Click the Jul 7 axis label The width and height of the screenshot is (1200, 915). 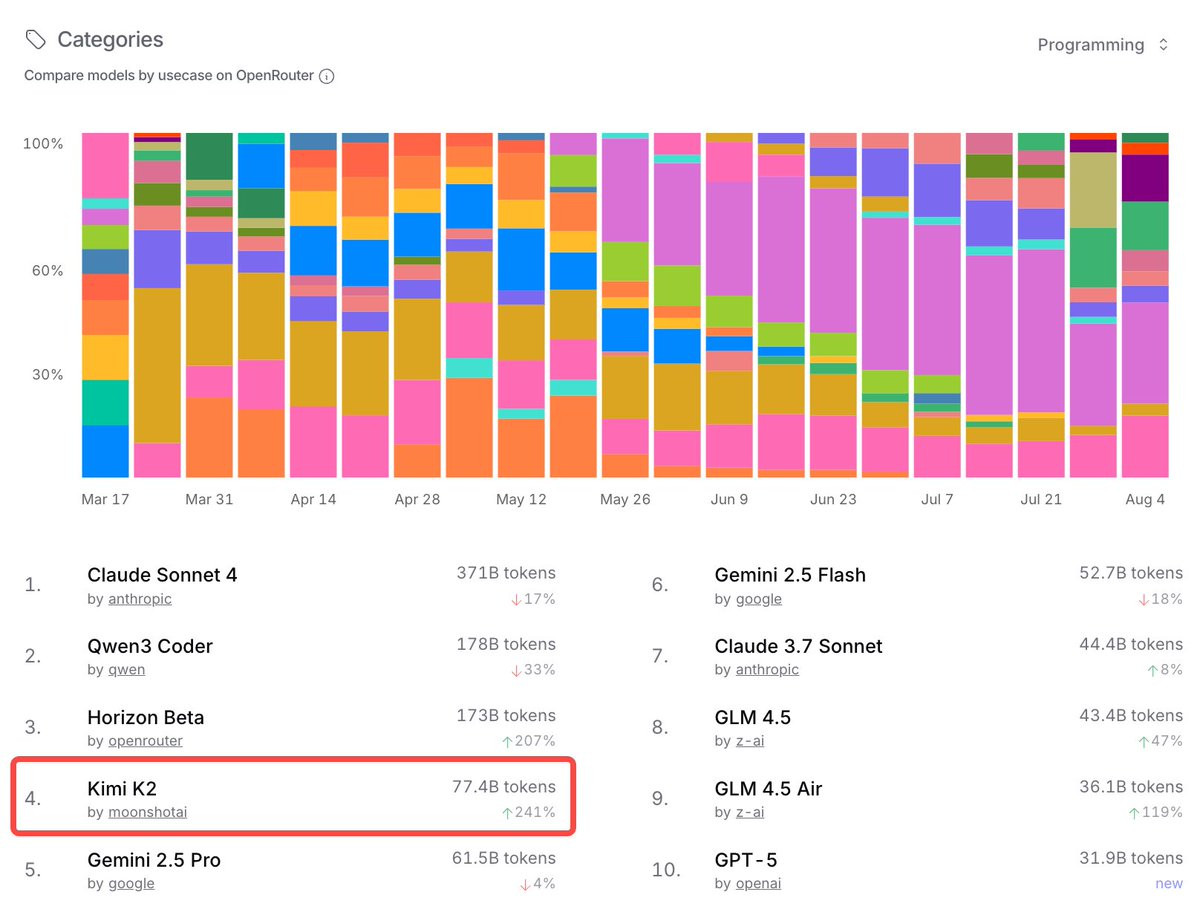coord(937,500)
